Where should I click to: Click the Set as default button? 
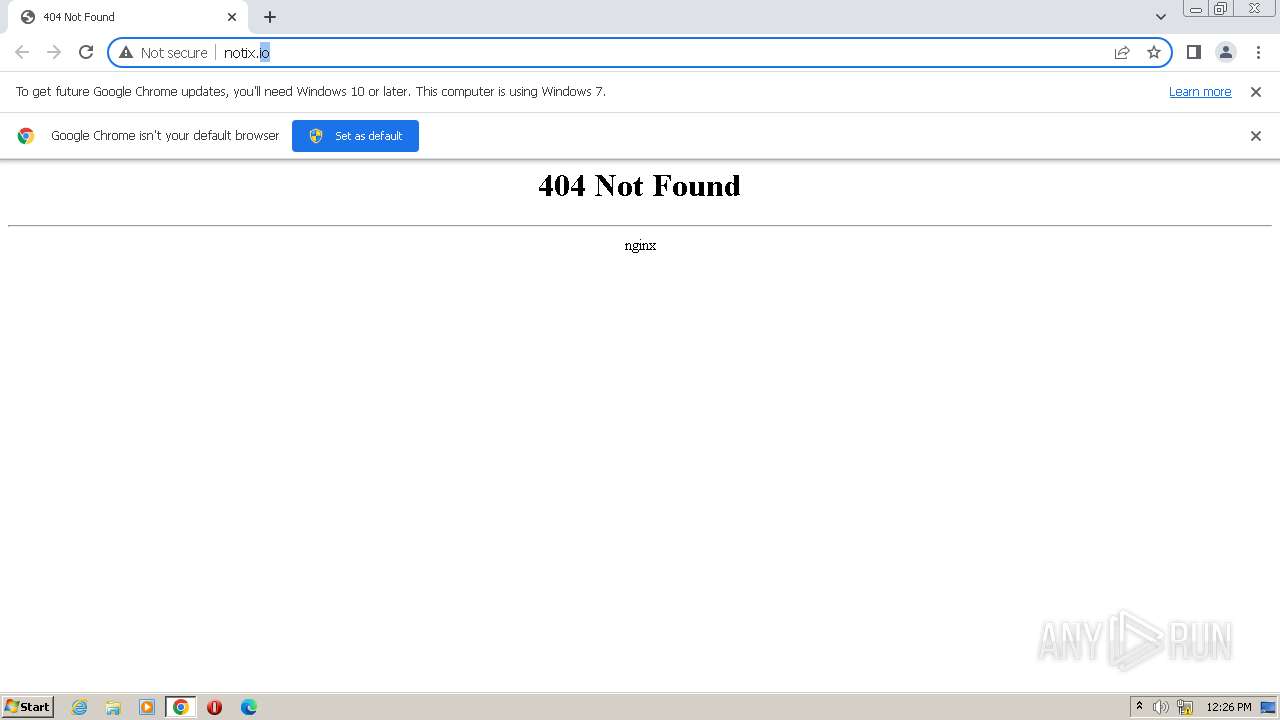(355, 136)
